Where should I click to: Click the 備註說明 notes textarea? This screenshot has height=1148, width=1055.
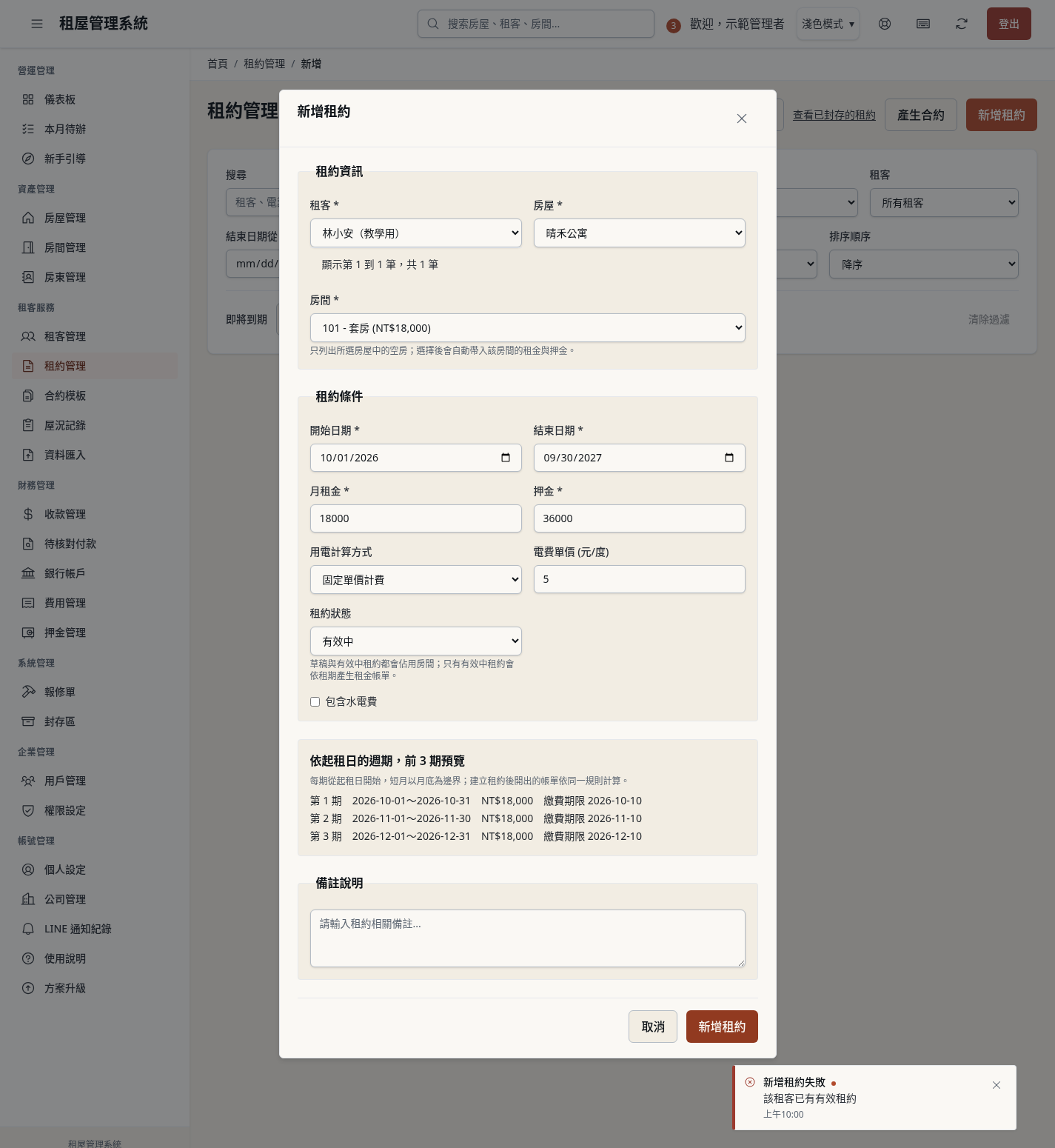(x=528, y=938)
